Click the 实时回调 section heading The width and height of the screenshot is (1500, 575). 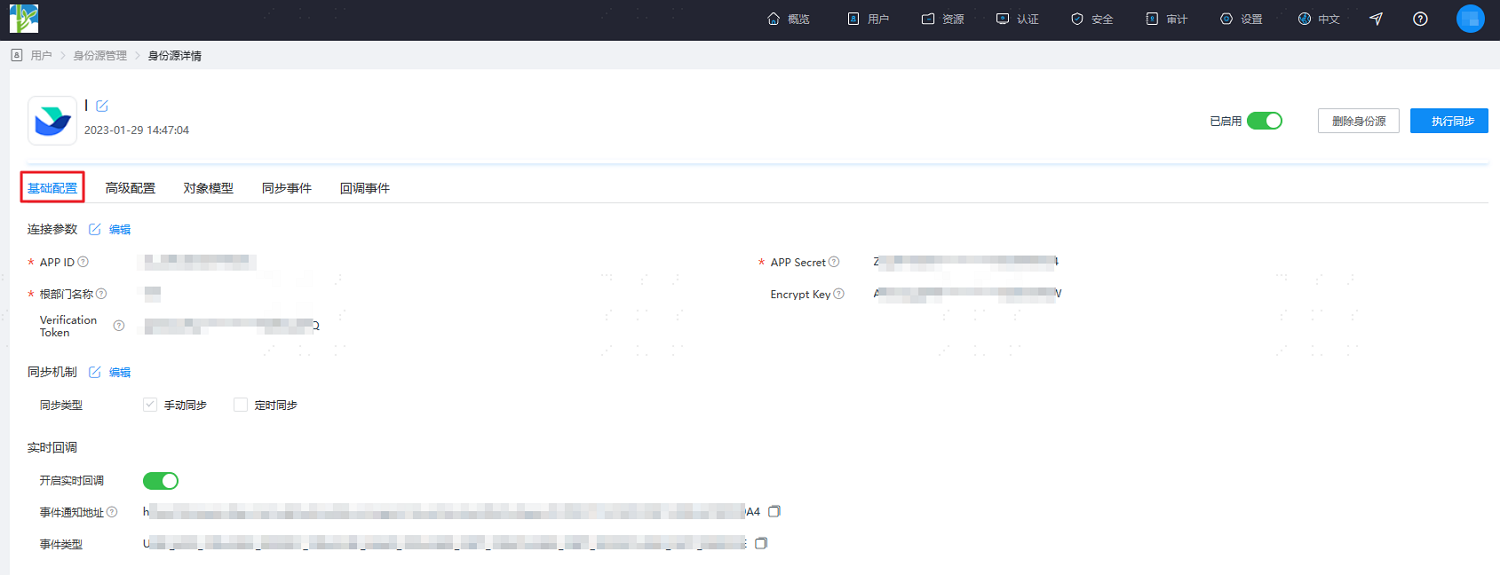(52, 447)
